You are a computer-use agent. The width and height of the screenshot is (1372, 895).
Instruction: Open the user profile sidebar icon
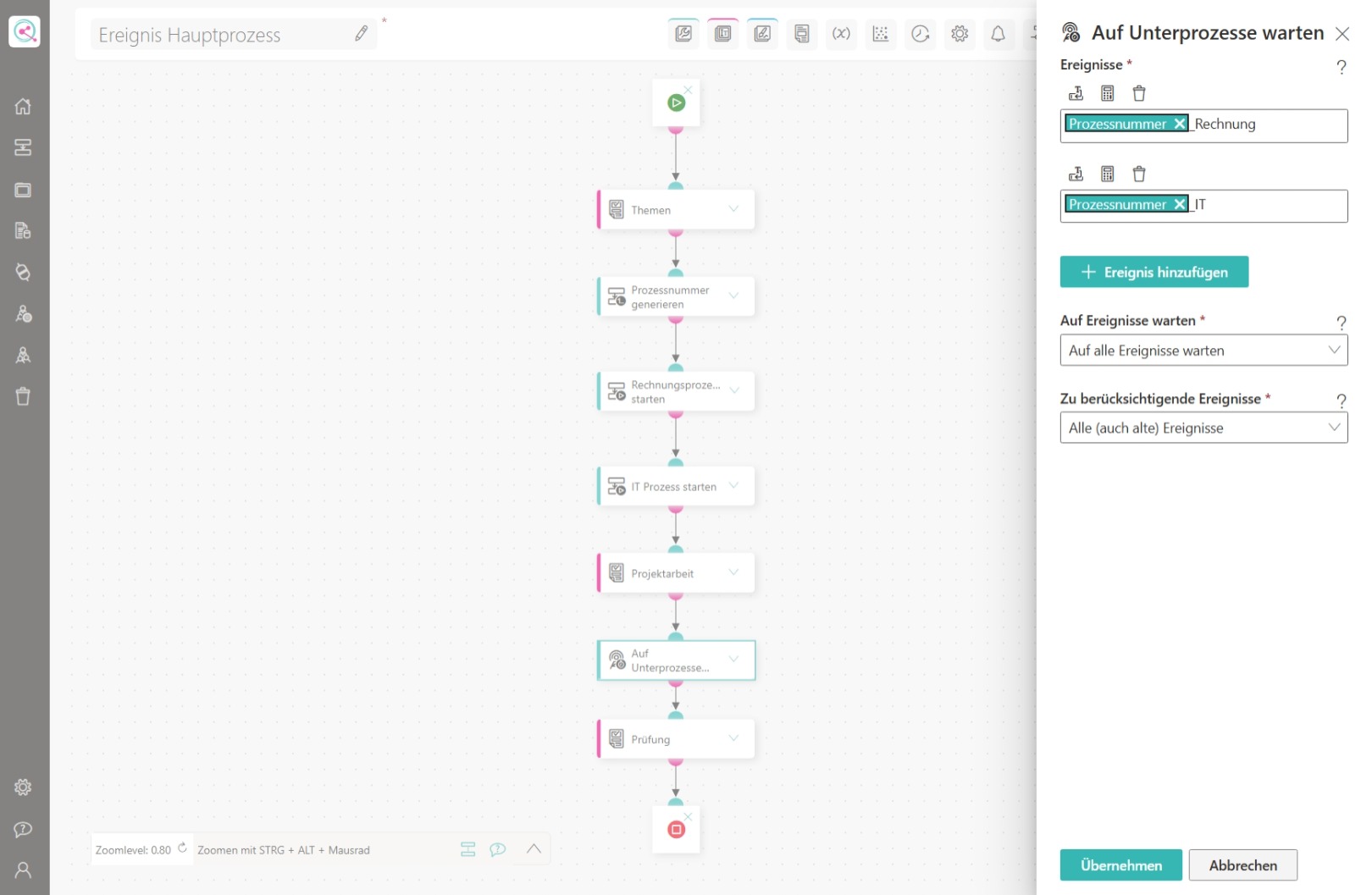tap(23, 870)
